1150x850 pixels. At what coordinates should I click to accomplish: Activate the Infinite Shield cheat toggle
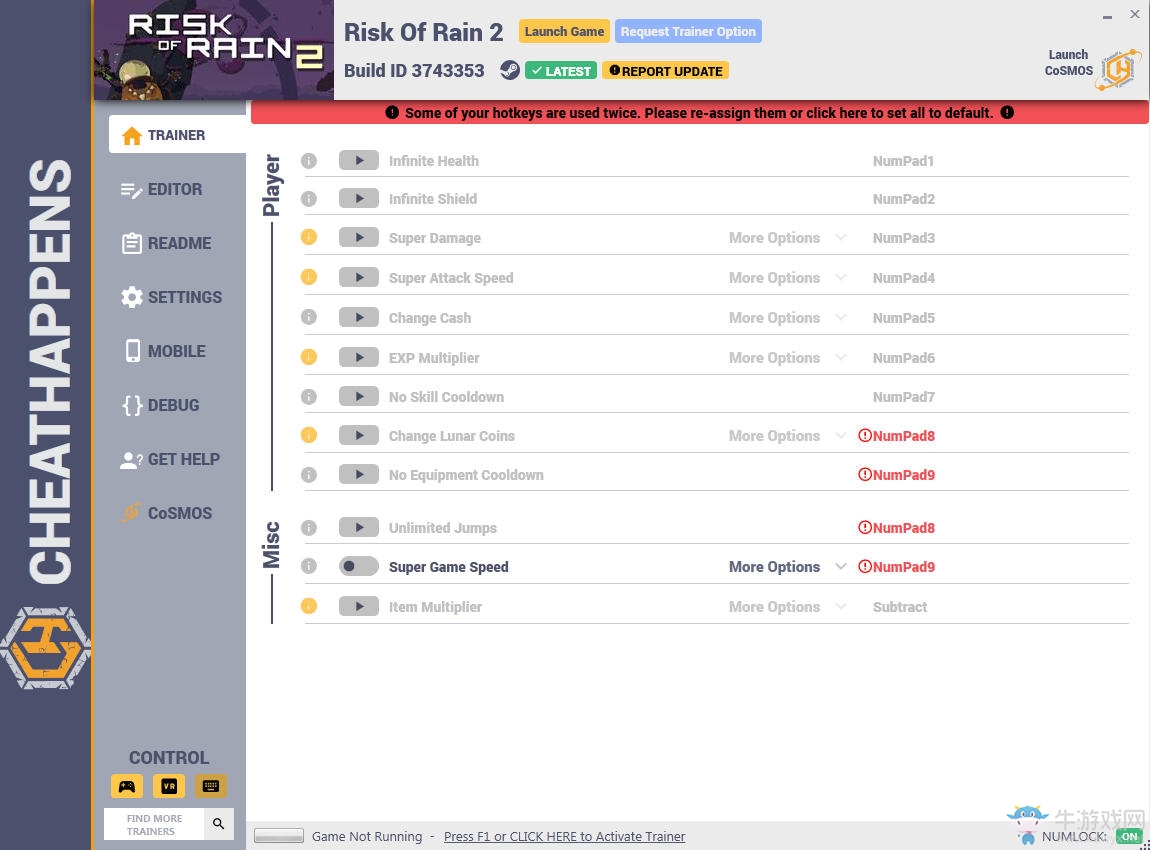359,199
